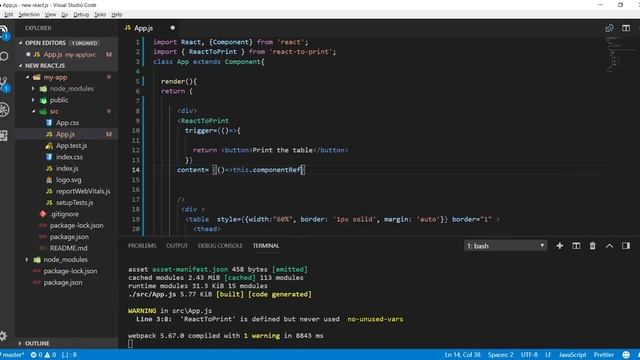Open the Source Control view in activity bar
640x360 pixels.
[4, 84]
